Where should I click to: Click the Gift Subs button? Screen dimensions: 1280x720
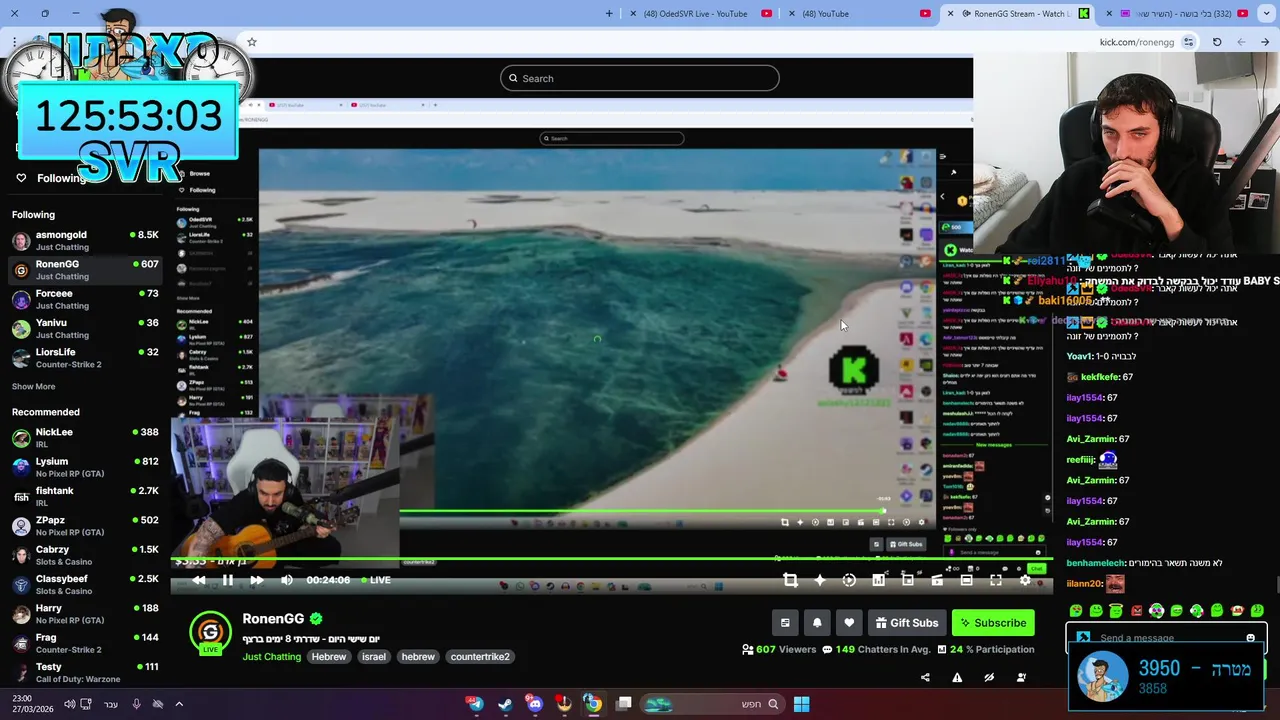[x=907, y=623]
